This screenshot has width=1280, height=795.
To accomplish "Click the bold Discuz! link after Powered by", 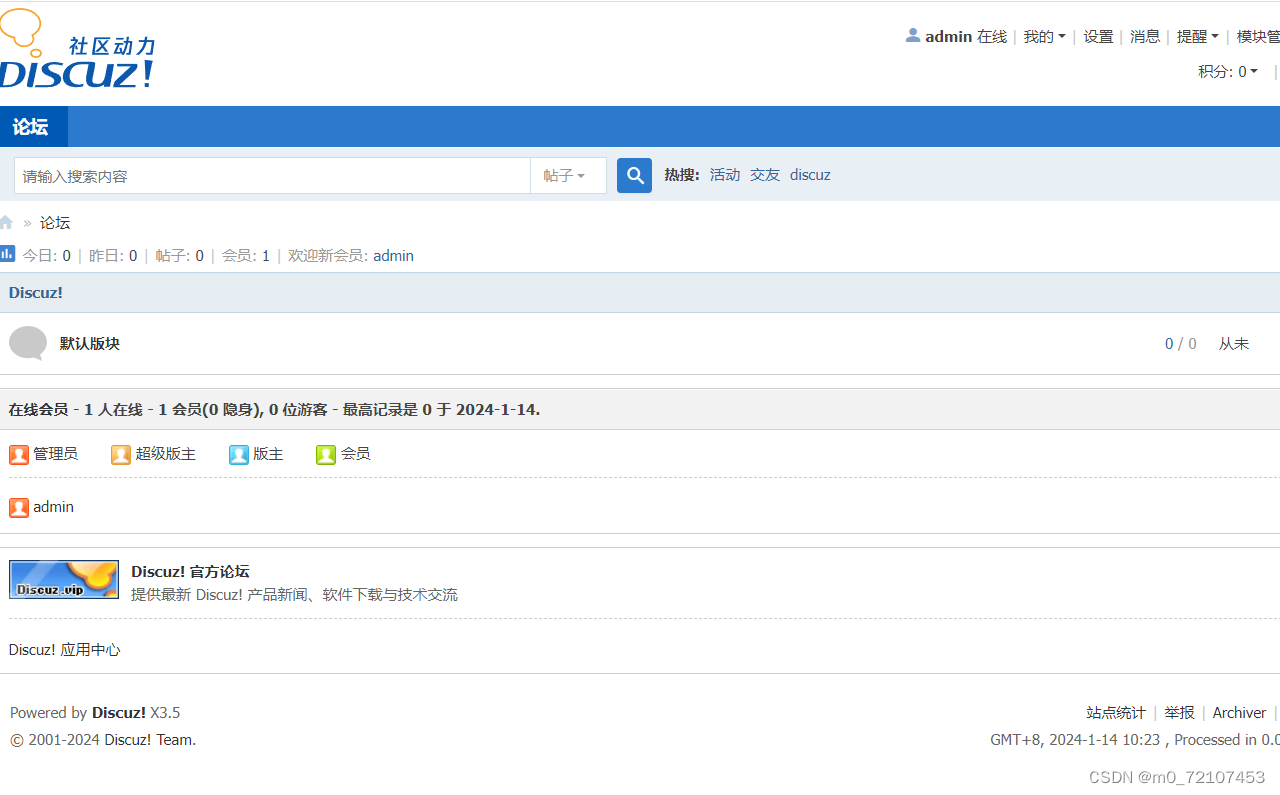I will (119, 713).
